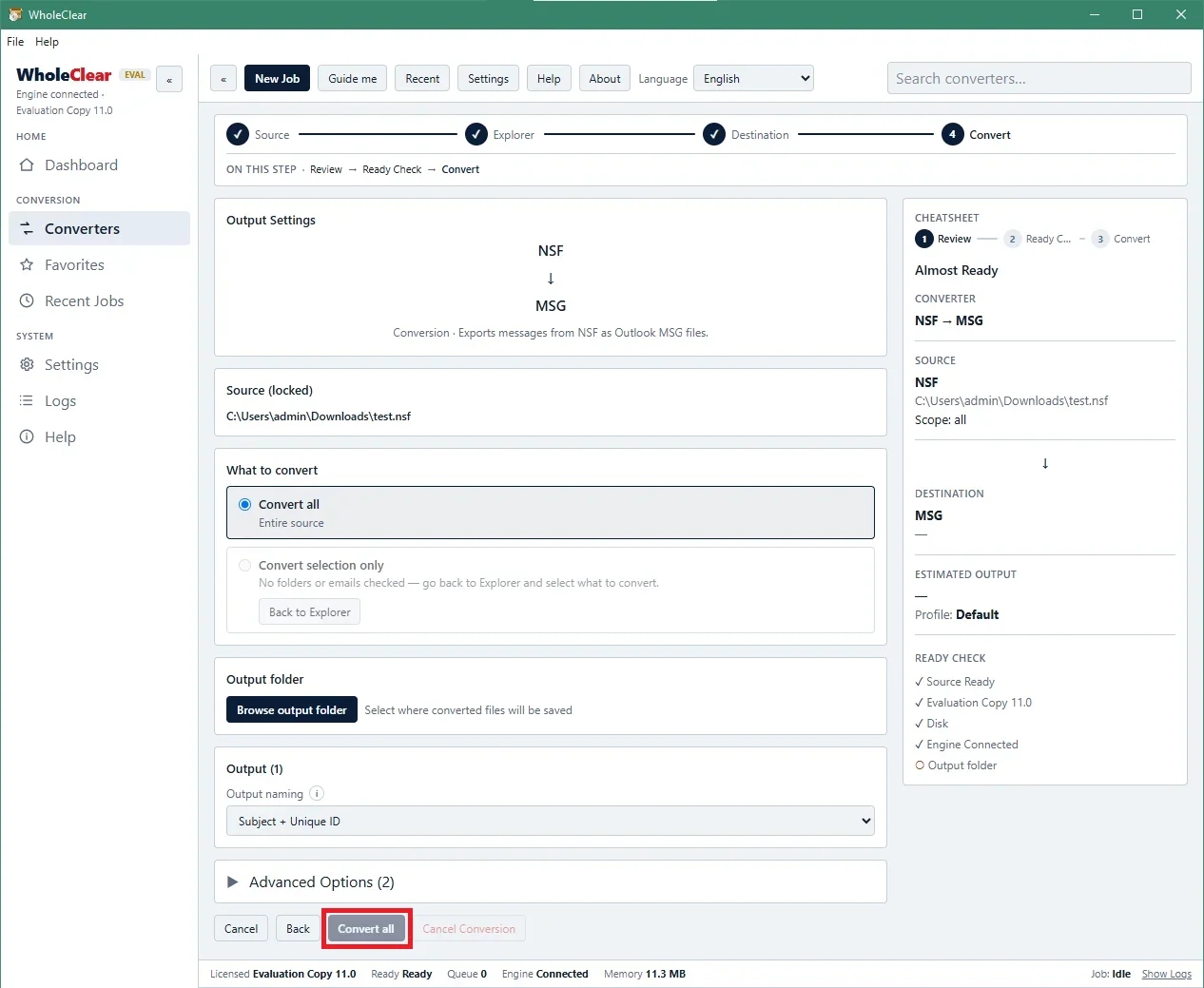Click cheatsheet step 3 Convert circle
The height and width of the screenshot is (988, 1204).
pos(1100,240)
